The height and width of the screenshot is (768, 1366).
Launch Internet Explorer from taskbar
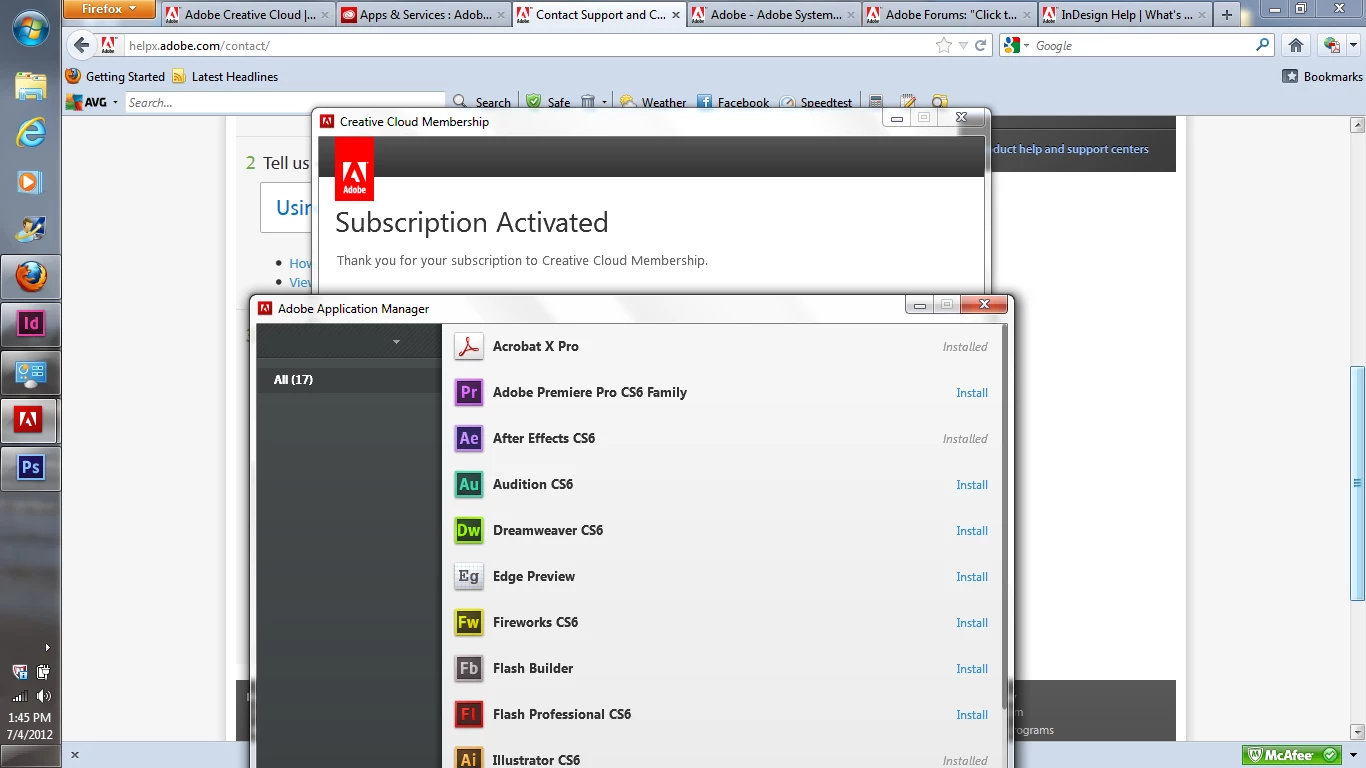coord(31,133)
